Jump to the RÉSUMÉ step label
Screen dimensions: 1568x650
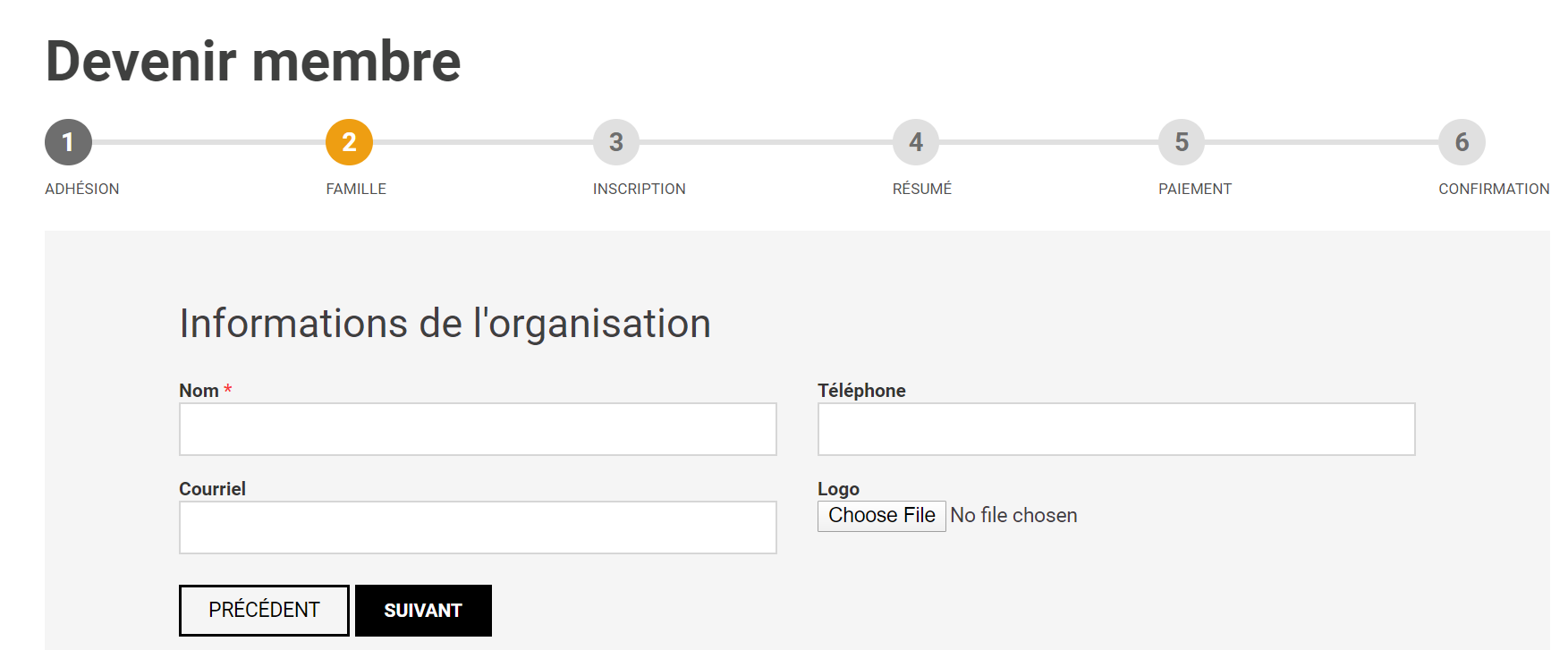pyautogui.click(x=921, y=189)
